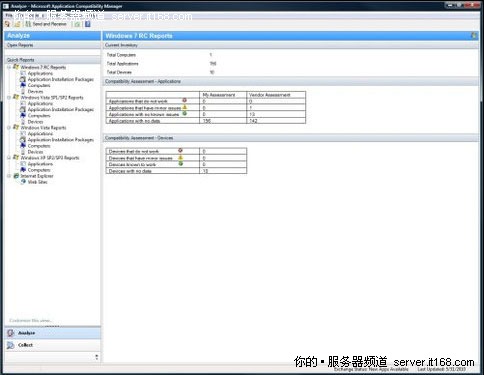This screenshot has height=375, width=484.
Task: Open Devices under Windows Vista Reports
Action: (x=35, y=152)
